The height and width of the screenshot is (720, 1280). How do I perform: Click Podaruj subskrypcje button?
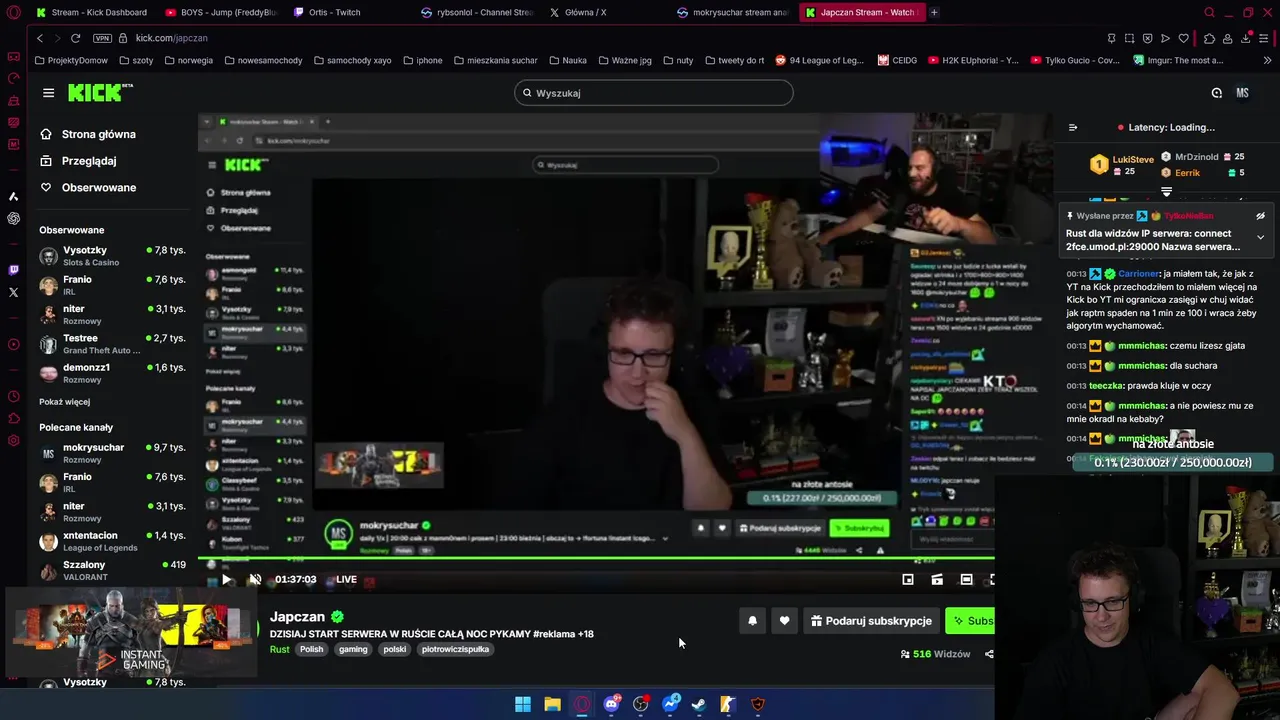point(871,621)
